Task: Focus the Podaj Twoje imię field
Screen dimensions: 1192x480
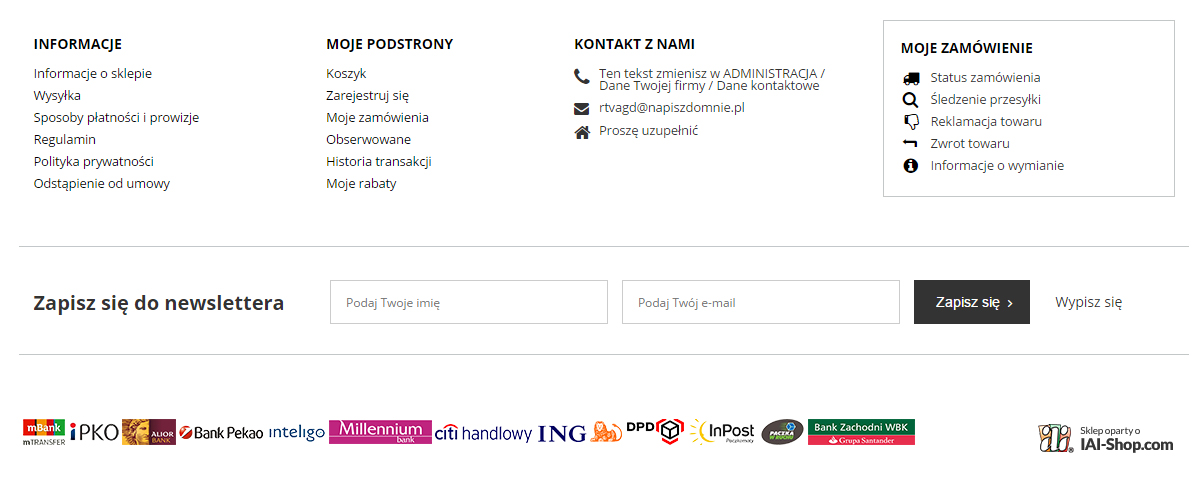Action: point(468,302)
